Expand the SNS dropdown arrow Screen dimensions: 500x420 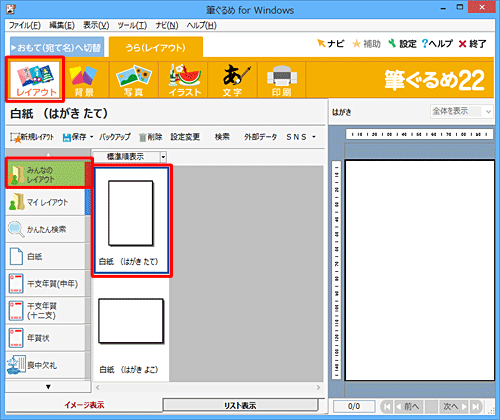[314, 137]
